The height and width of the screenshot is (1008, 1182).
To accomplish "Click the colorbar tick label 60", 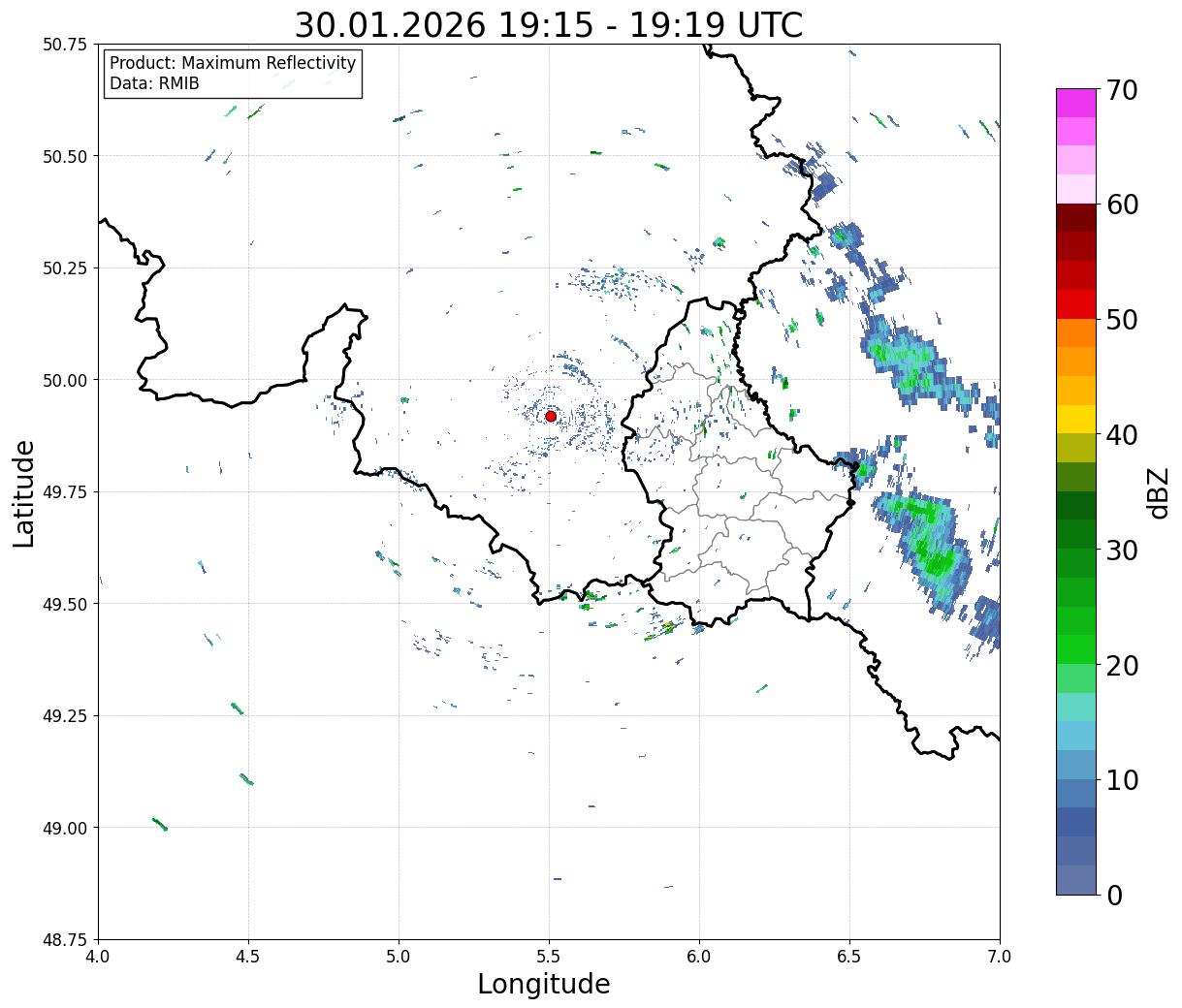I will [1122, 205].
